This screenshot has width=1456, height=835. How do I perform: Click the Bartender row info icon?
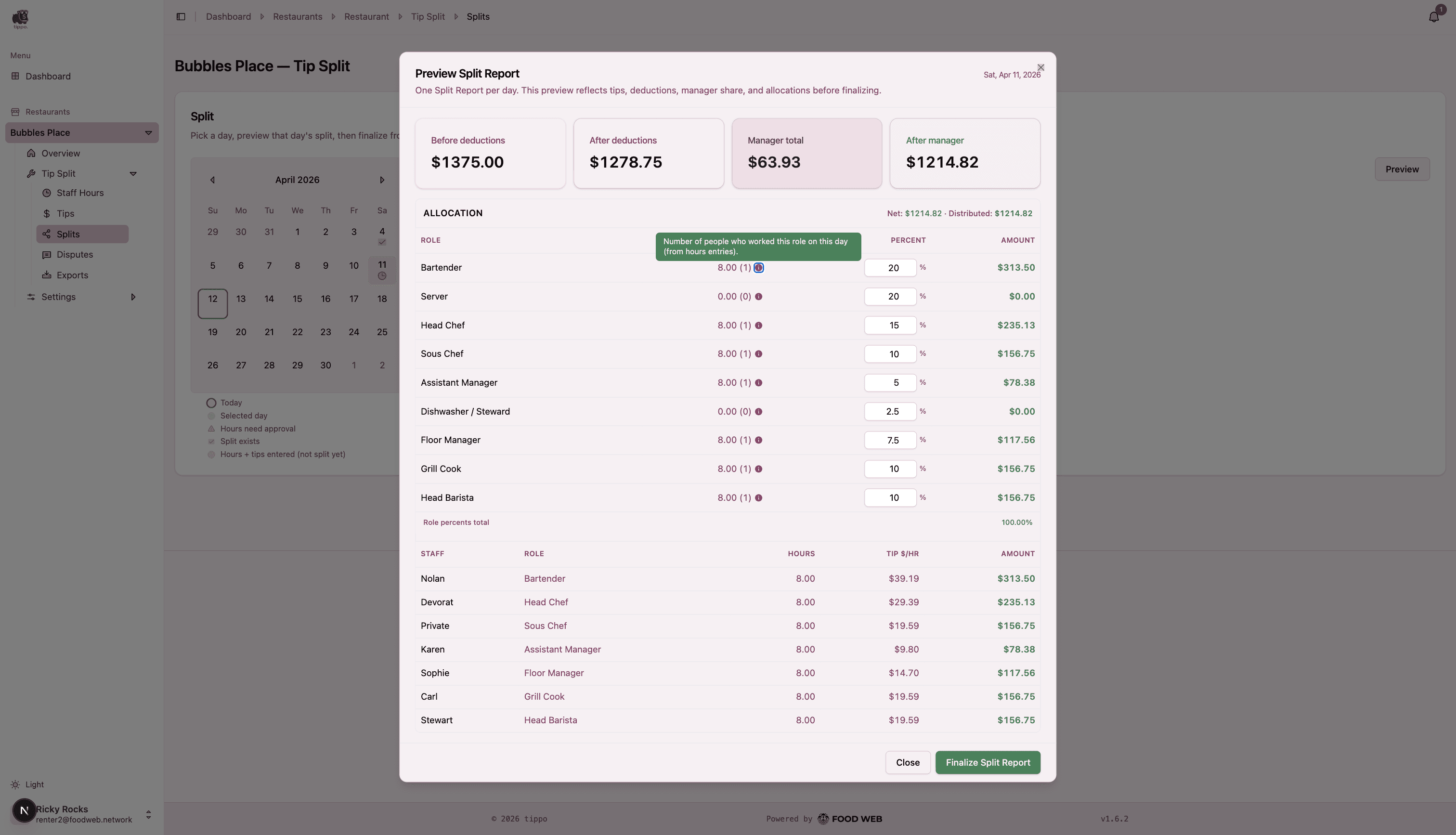tap(758, 268)
